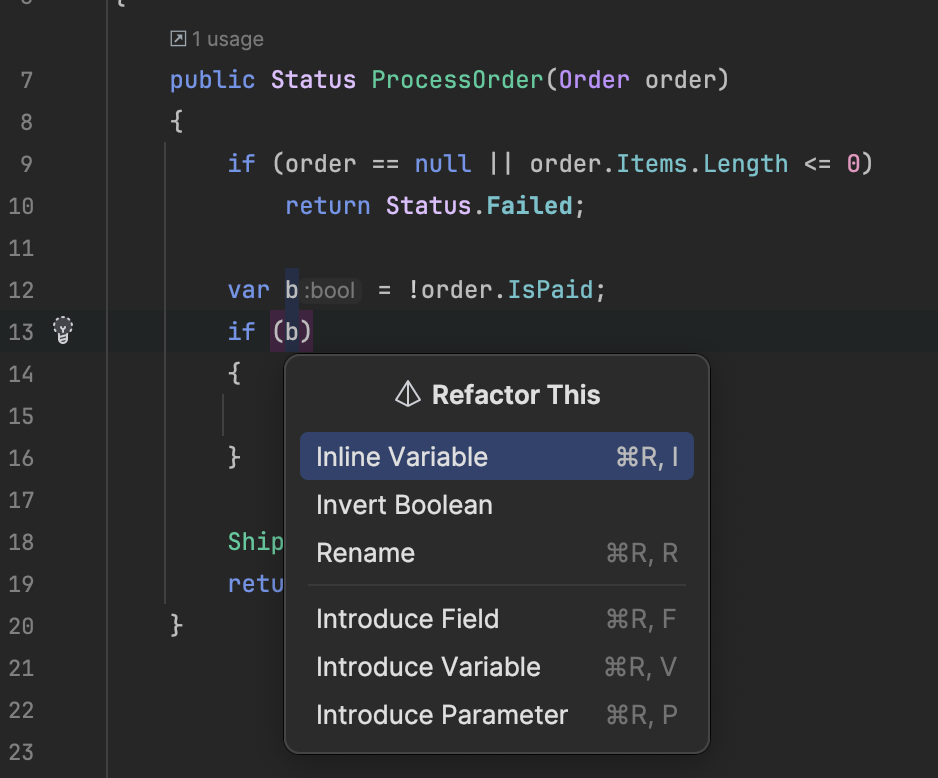Choose Introduce Variable option

click(428, 667)
